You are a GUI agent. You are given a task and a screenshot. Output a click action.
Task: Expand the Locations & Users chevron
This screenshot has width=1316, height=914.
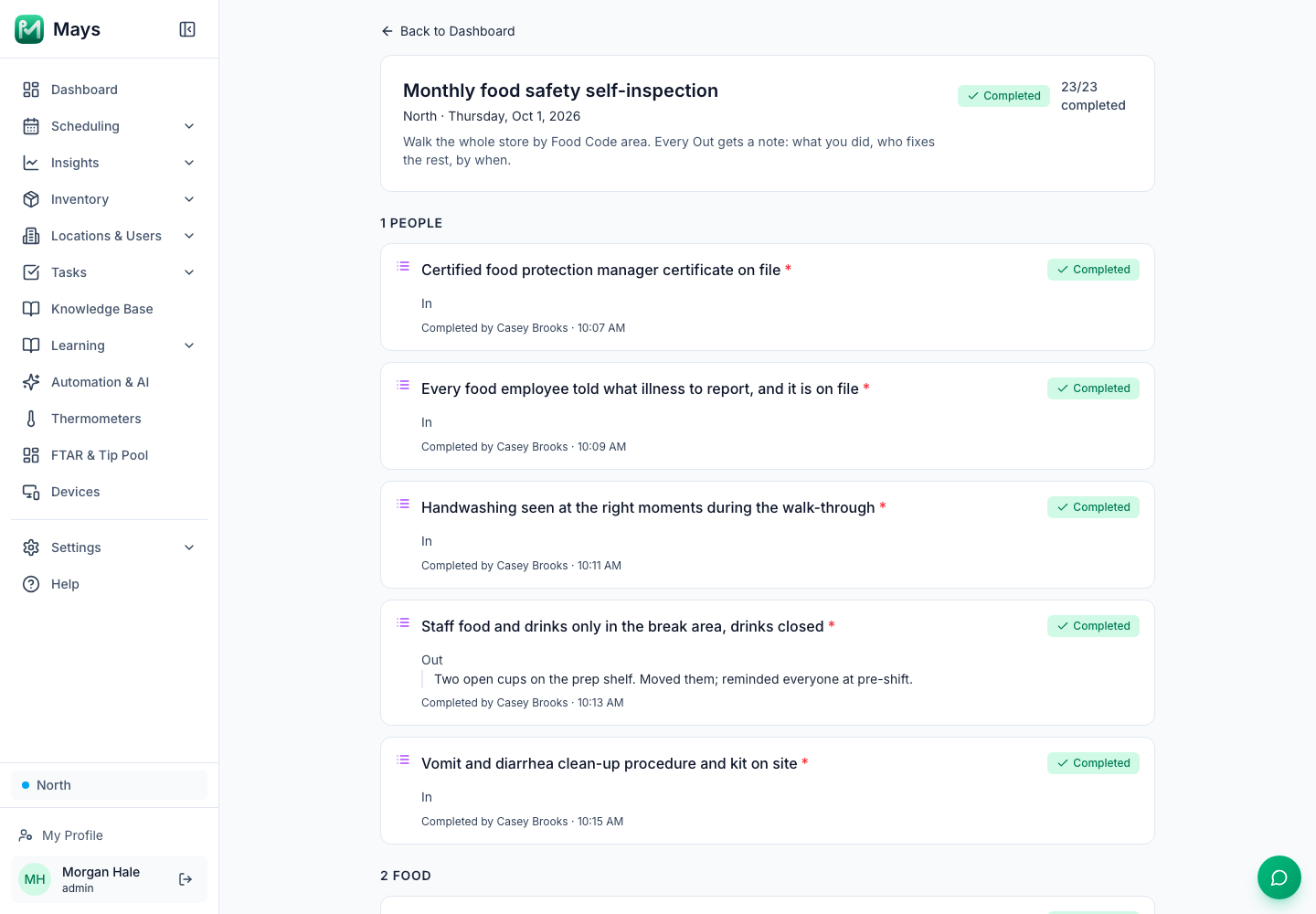(189, 236)
